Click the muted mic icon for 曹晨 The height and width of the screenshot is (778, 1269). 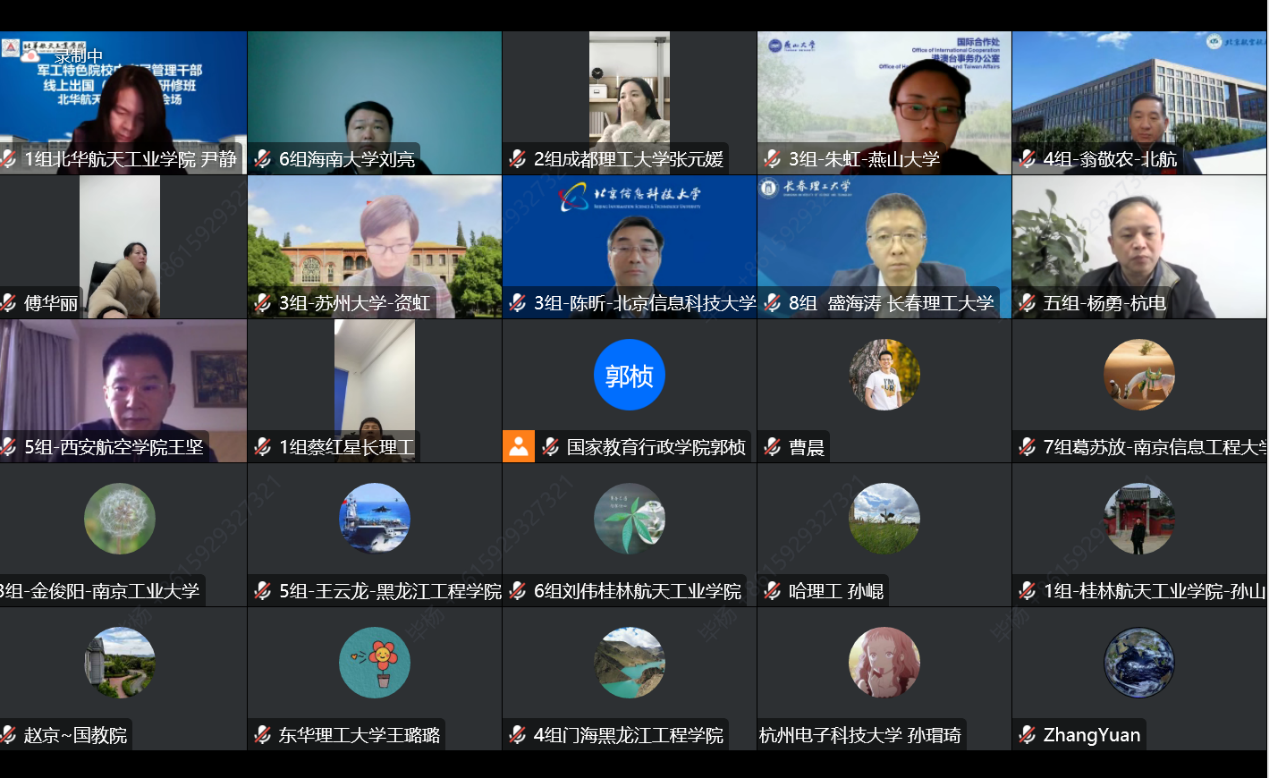(773, 447)
